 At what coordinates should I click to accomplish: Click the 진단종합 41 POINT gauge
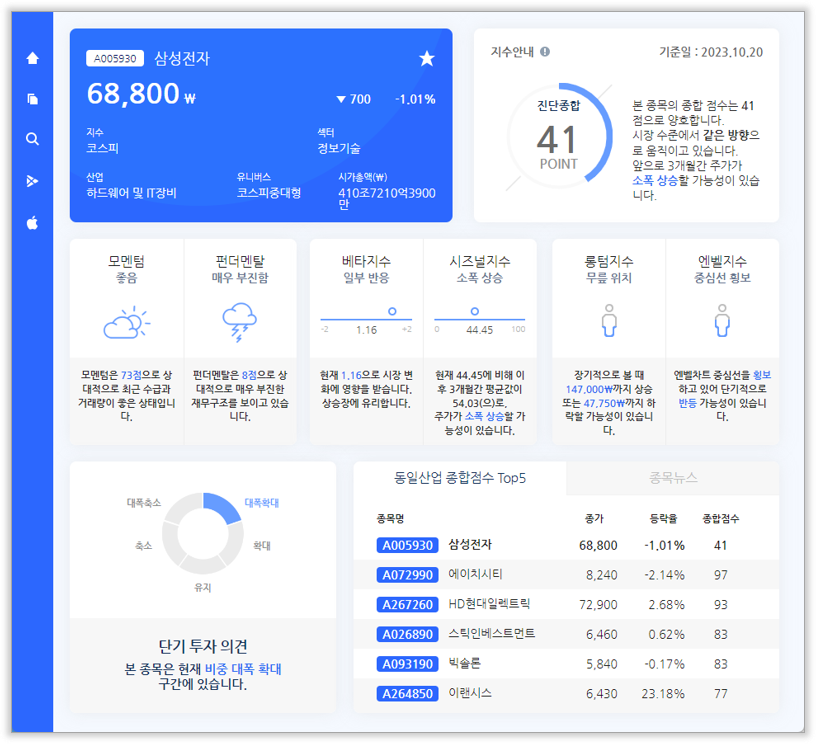tap(559, 136)
